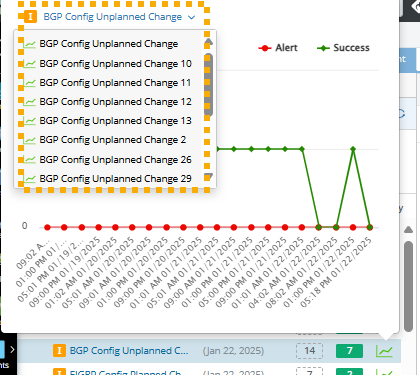Select BGP Config Unplanned Change 13 entry
Viewport: 420px width, 375px height.
(x=115, y=121)
